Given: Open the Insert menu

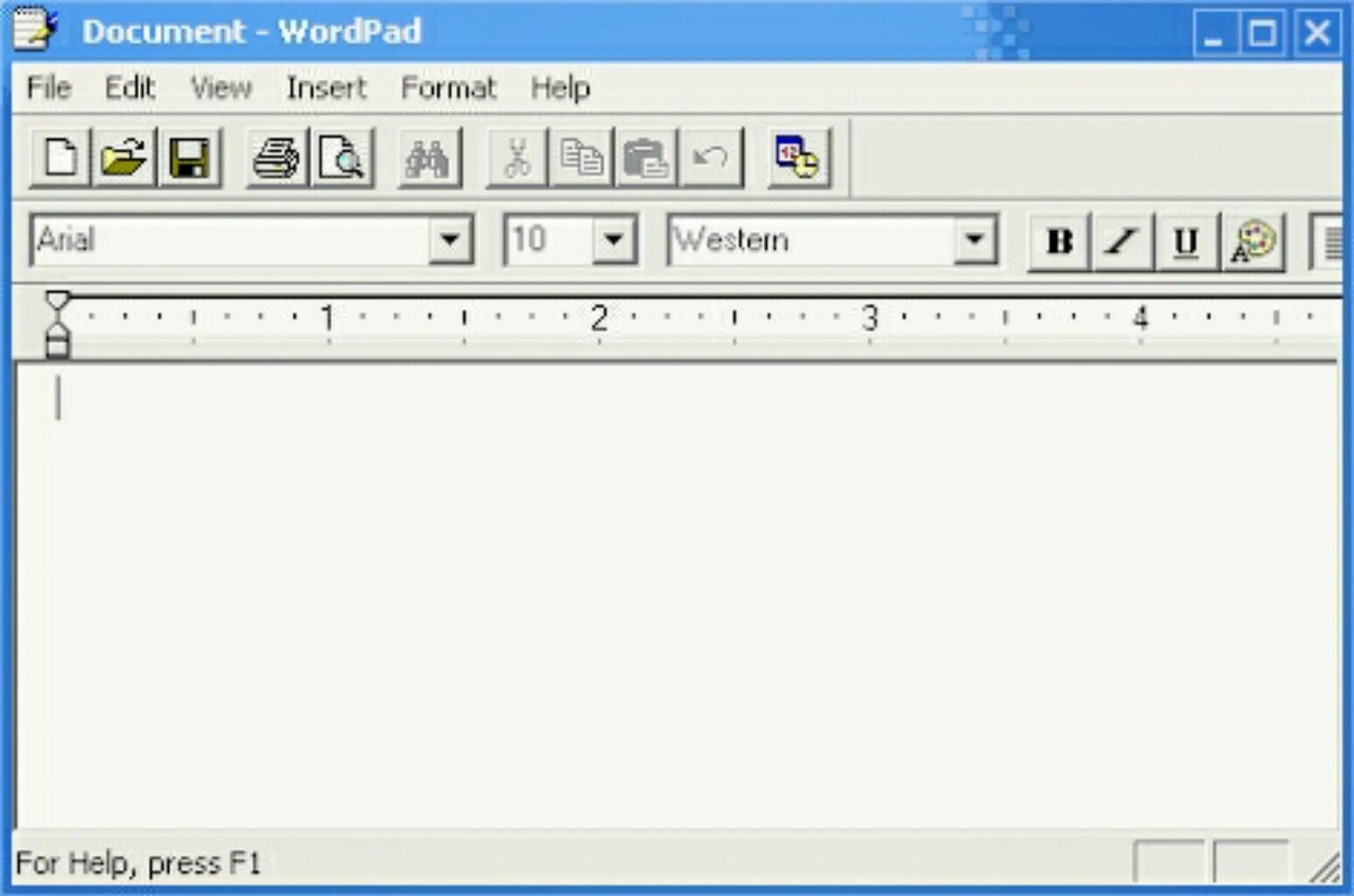Looking at the screenshot, I should (326, 87).
